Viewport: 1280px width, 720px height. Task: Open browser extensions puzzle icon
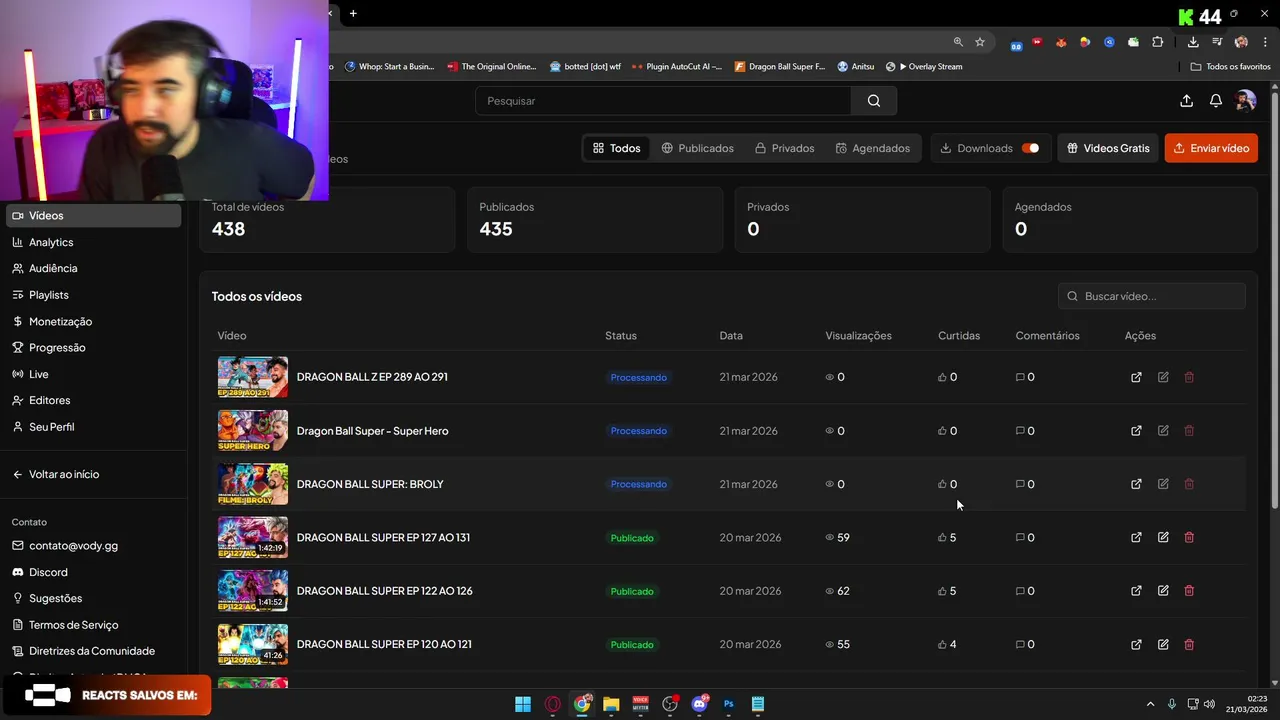tap(1158, 42)
